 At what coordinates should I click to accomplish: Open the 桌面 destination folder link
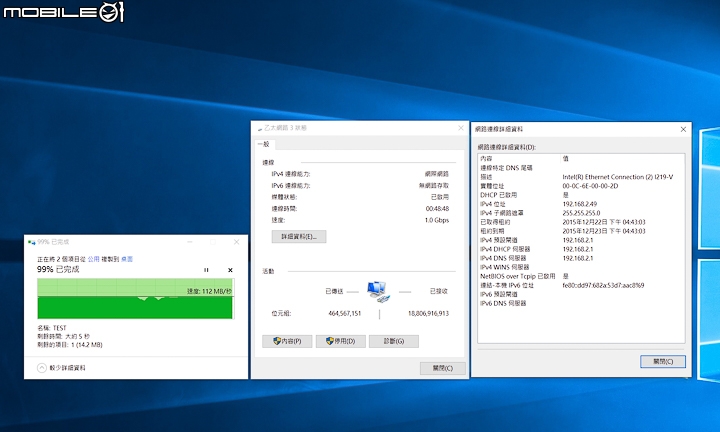pos(127,259)
